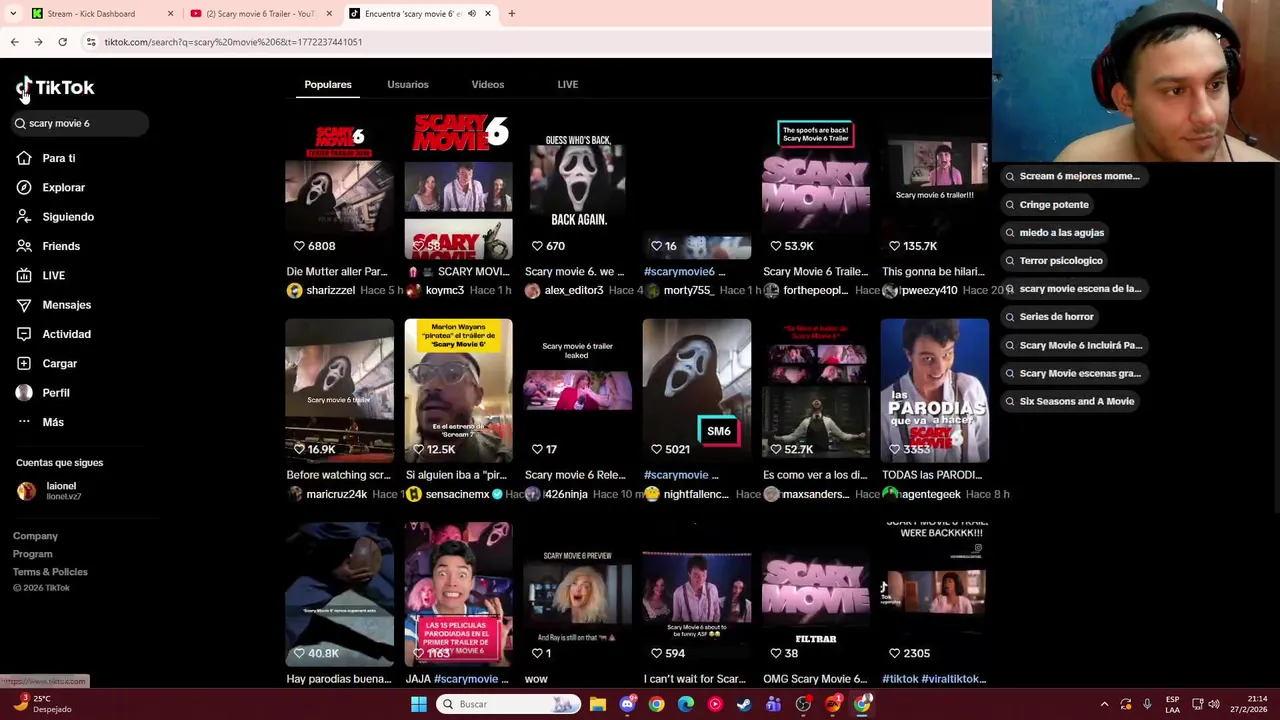Click browser back arrow
Screen dimensions: 1280x720
pyautogui.click(x=14, y=42)
